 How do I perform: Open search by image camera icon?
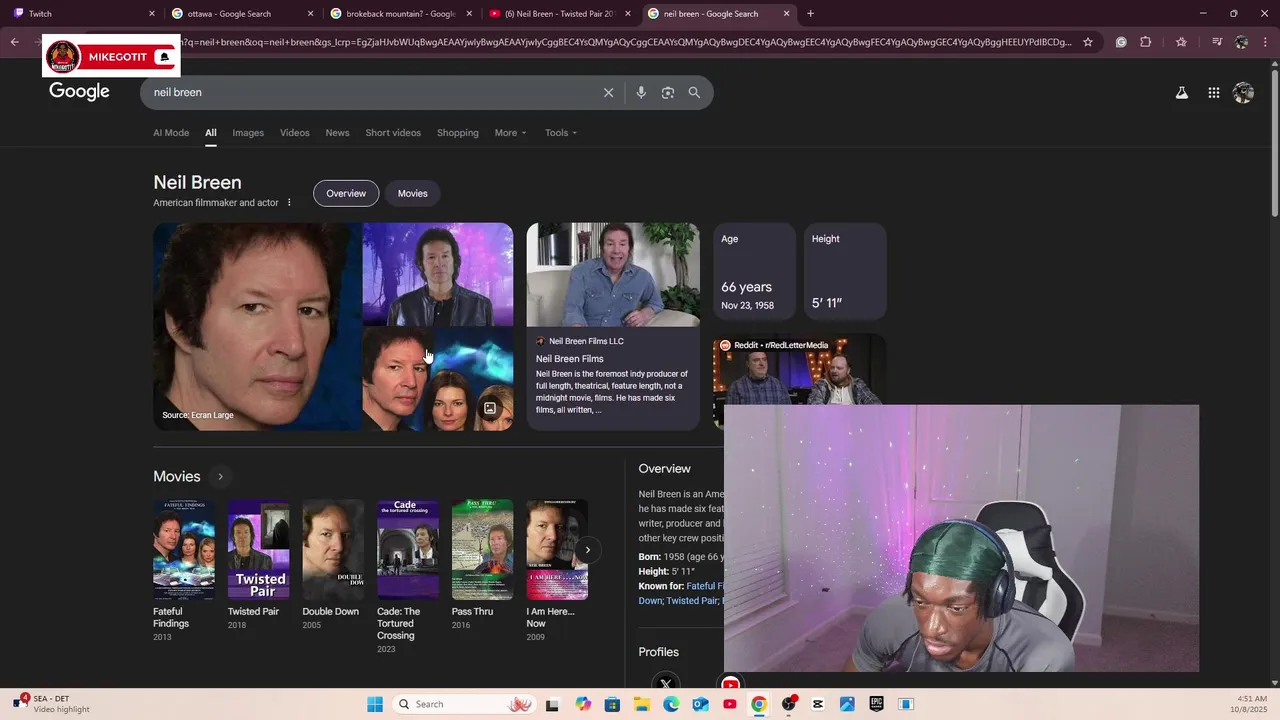pos(668,92)
